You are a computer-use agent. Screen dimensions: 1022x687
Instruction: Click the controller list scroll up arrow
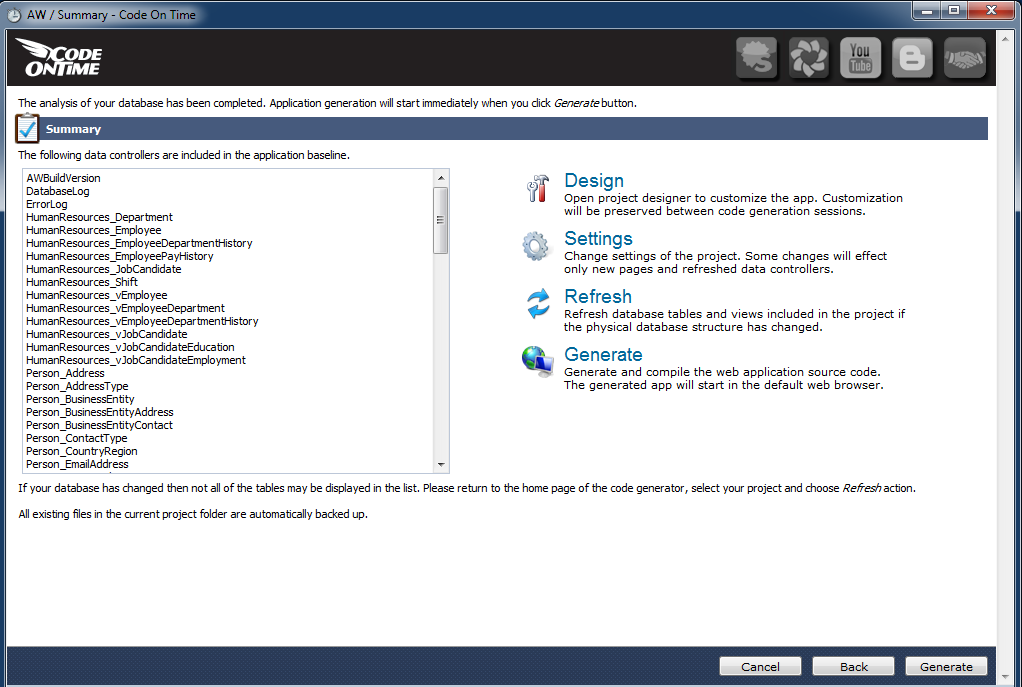pyautogui.click(x=441, y=178)
